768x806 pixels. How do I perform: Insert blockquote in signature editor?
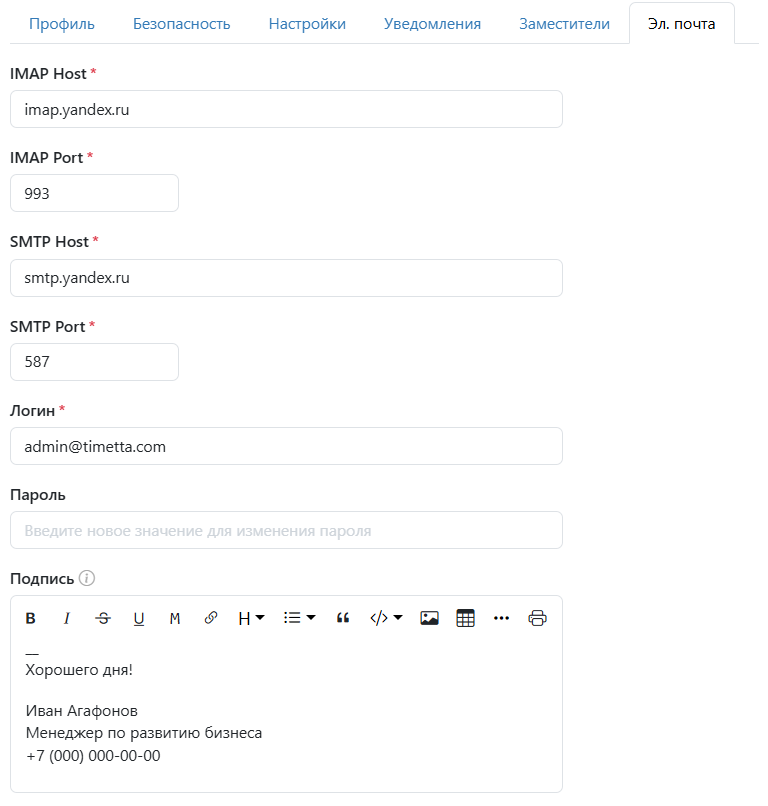(x=343, y=618)
